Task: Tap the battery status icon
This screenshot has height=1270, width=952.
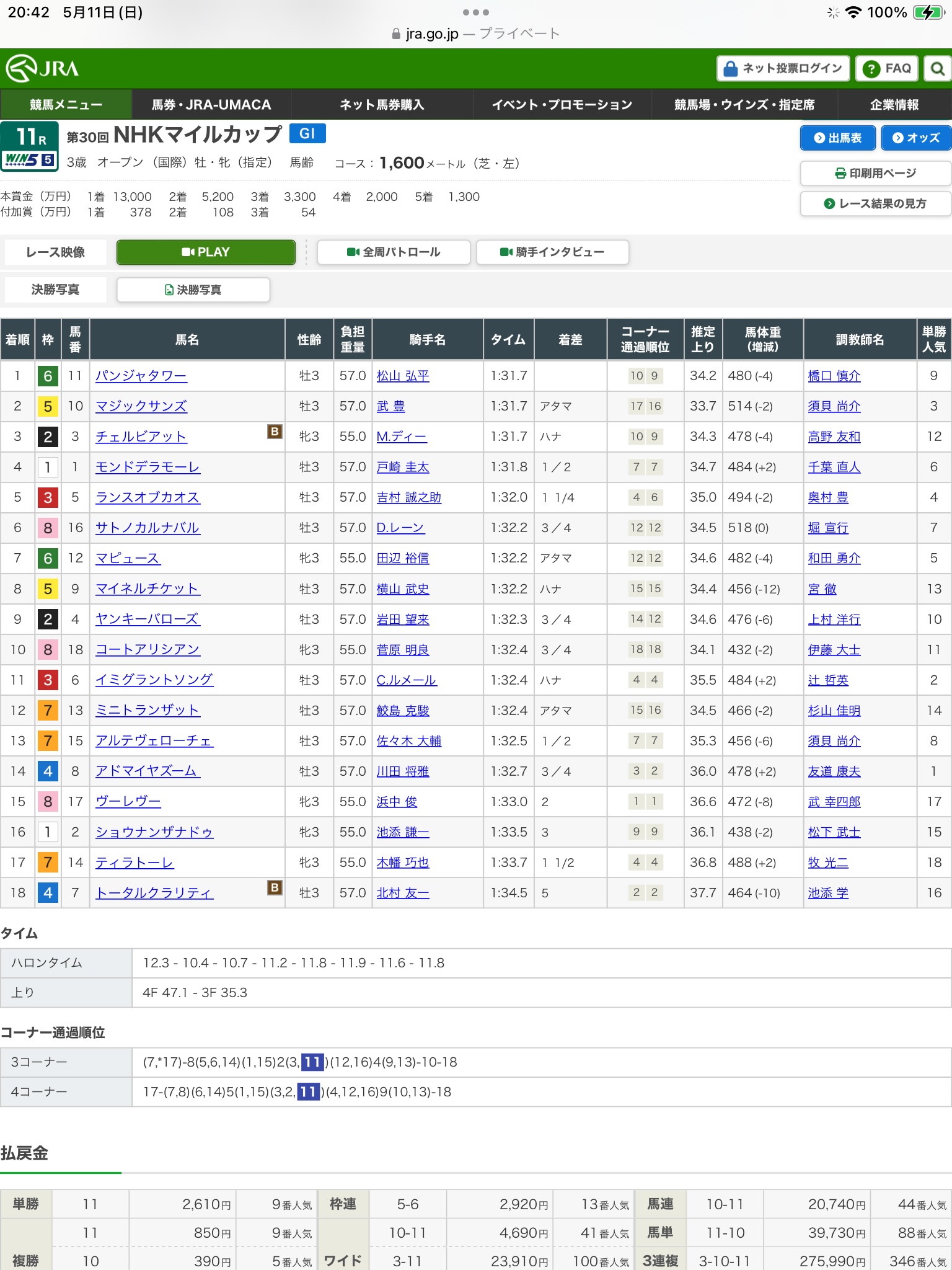Action: pyautogui.click(x=928, y=12)
